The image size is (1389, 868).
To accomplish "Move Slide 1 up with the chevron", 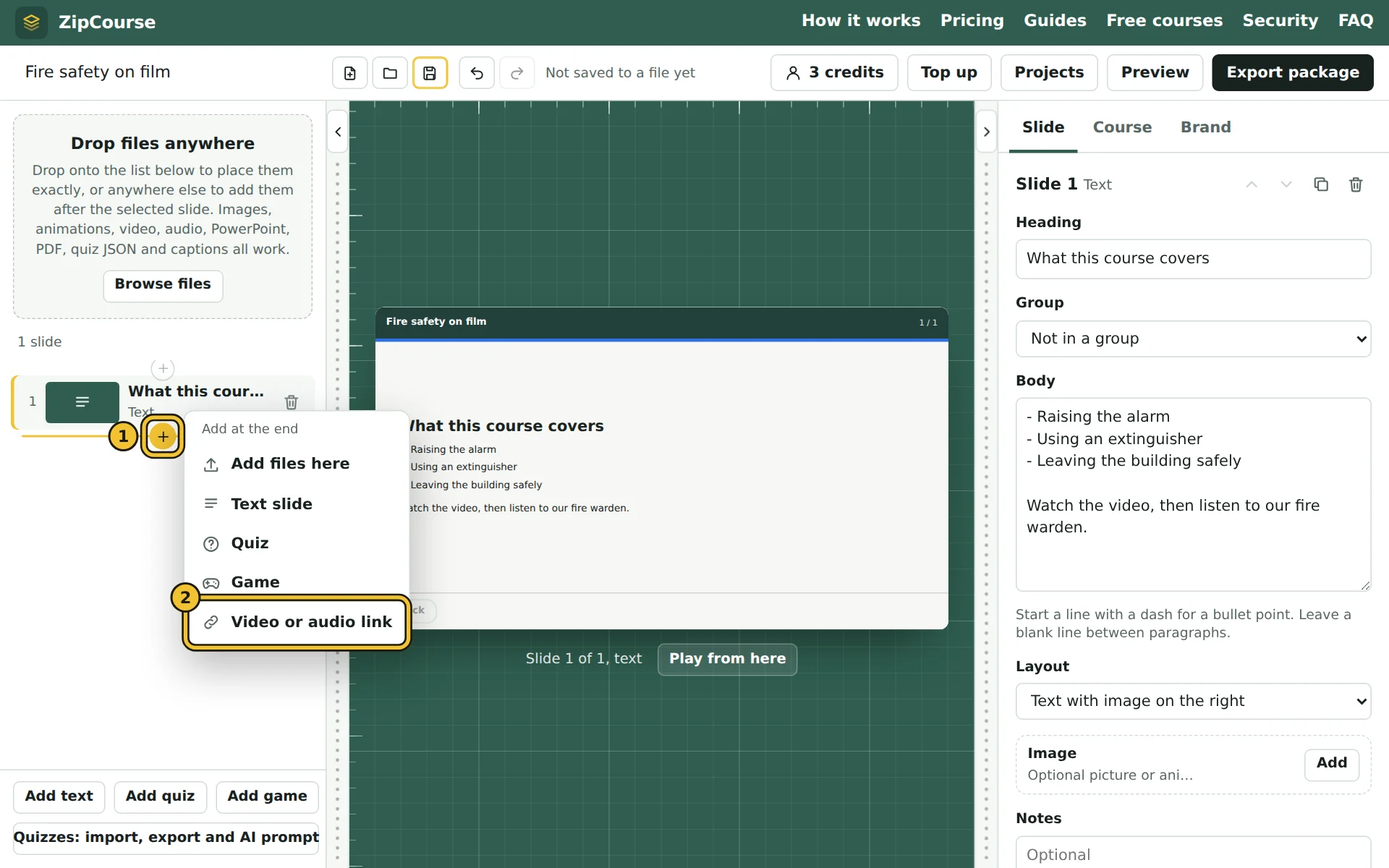I will (x=1252, y=184).
